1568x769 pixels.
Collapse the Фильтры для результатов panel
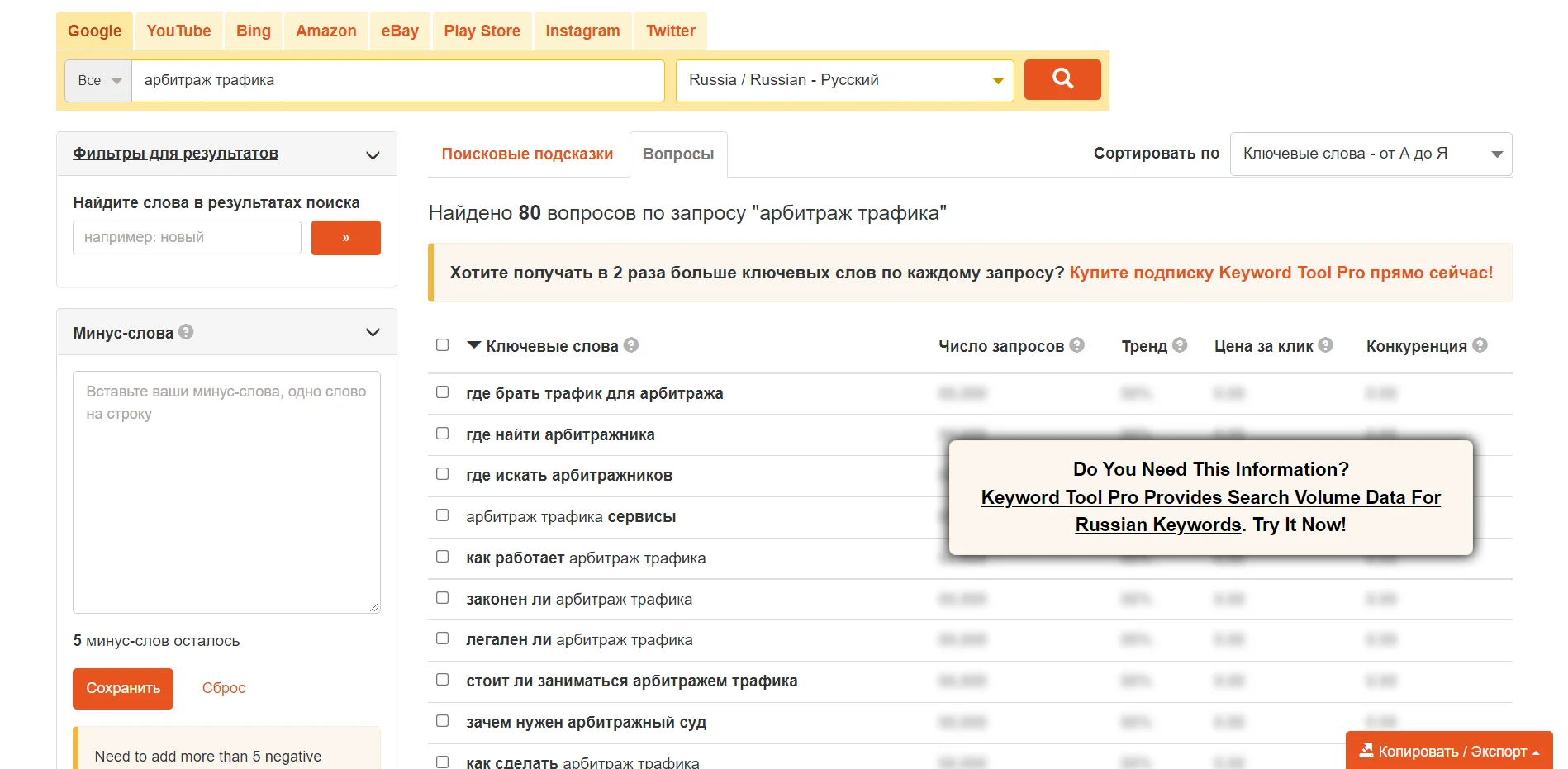[x=373, y=154]
